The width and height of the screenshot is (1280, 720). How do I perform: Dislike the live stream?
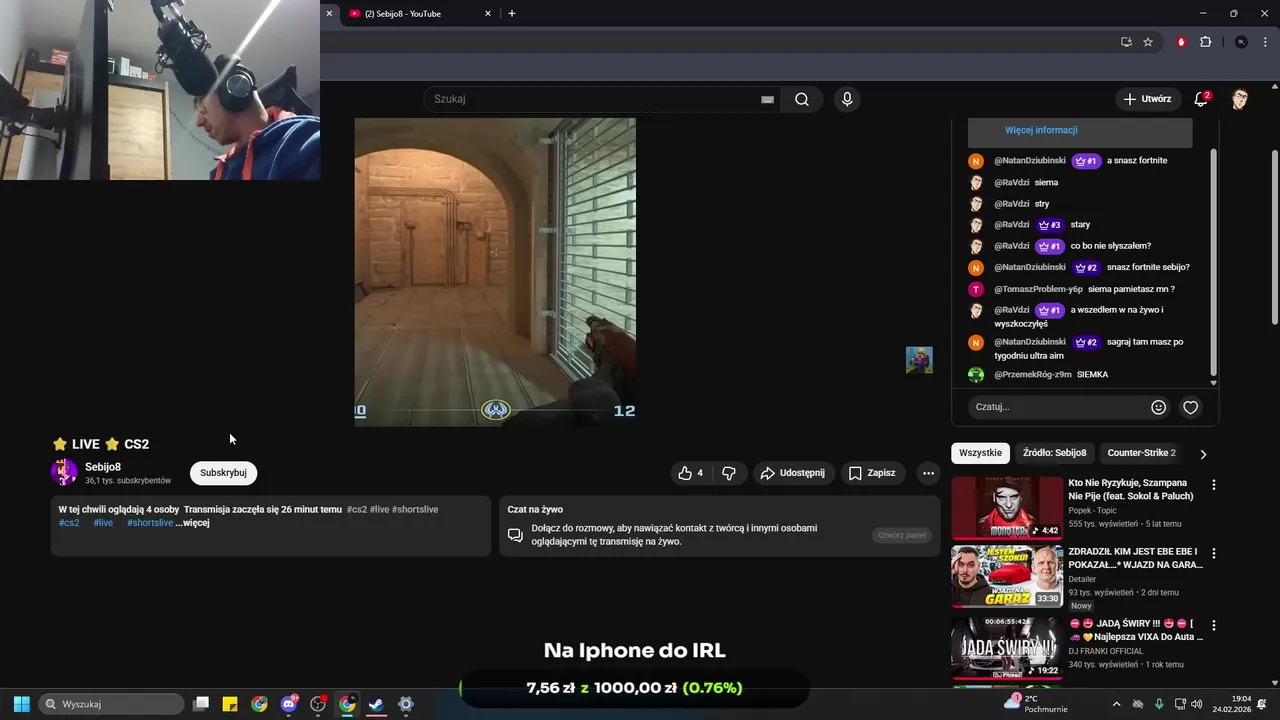(x=729, y=473)
